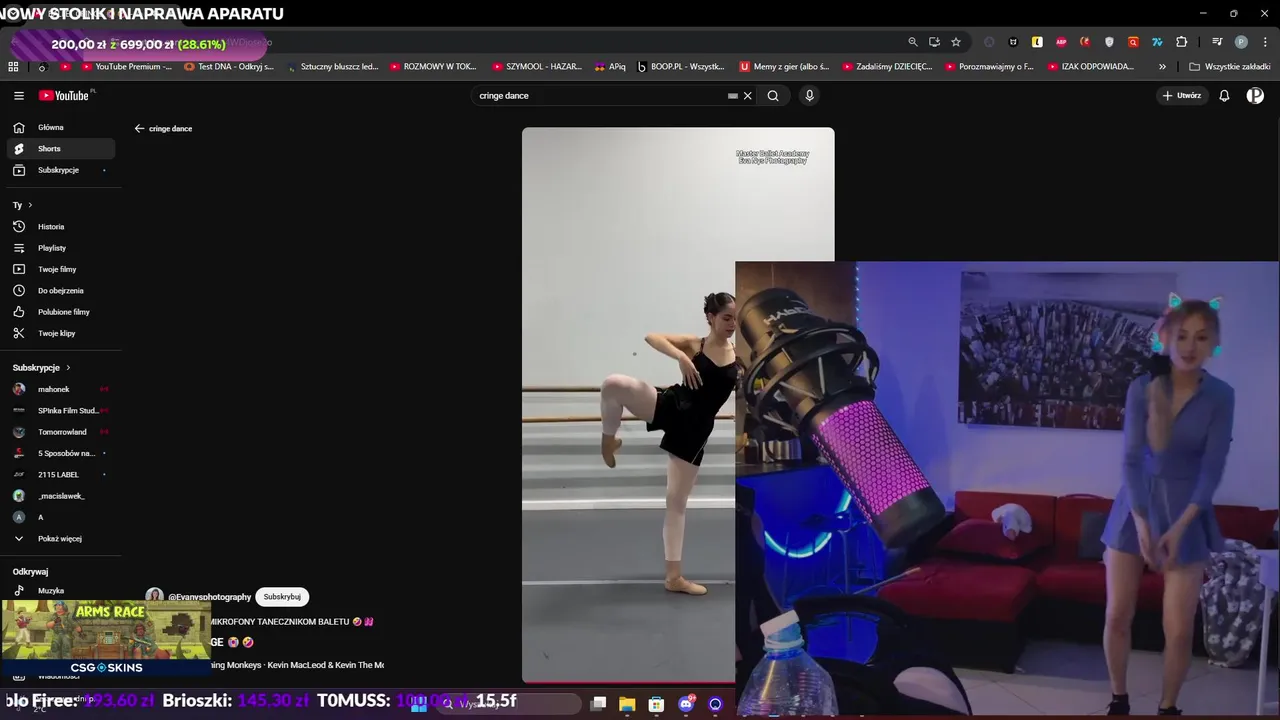
Task: Open the Memy z gier bookmark
Action: [x=784, y=67]
